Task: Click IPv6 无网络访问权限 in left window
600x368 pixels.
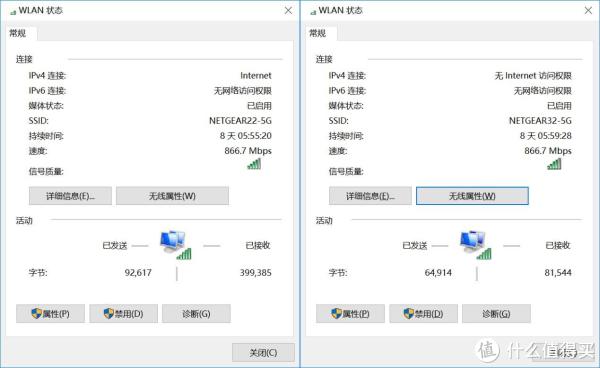Action: pos(243,91)
